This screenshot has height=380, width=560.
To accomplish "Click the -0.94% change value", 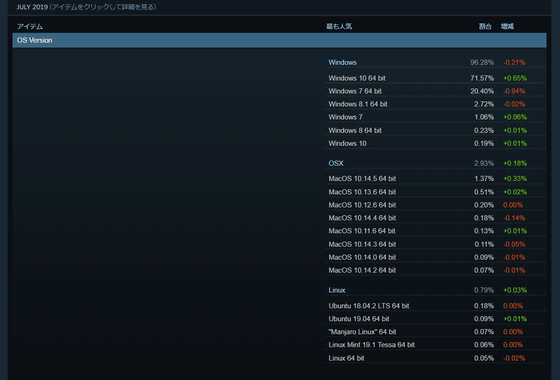I will pyautogui.click(x=514, y=91).
